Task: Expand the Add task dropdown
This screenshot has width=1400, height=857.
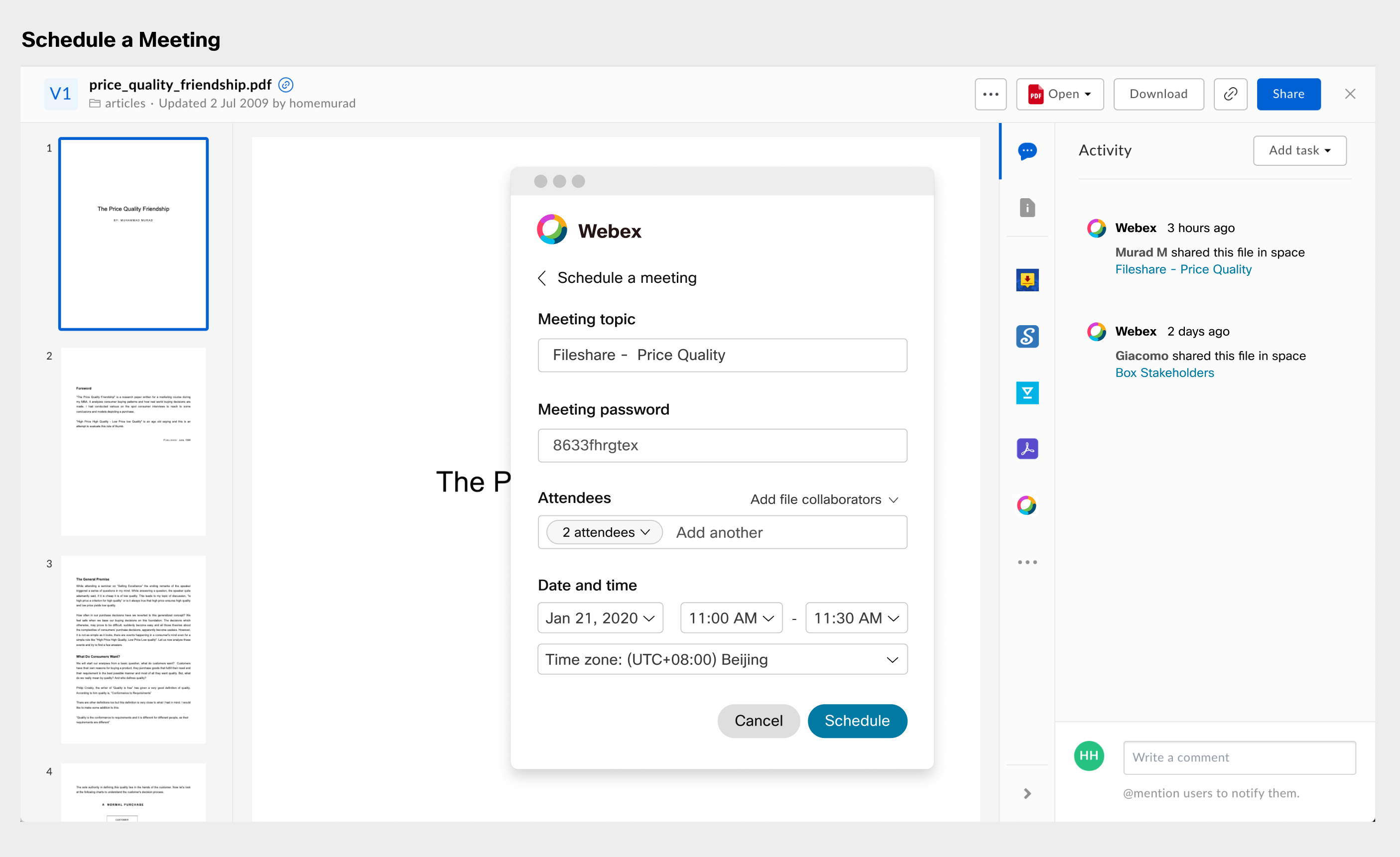Action: tap(1300, 150)
